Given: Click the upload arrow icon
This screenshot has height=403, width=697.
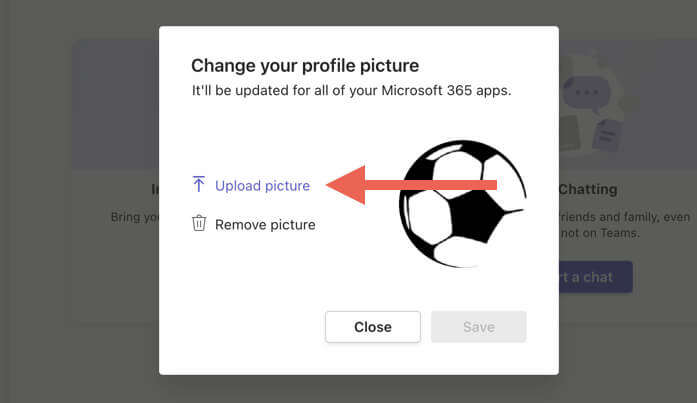Looking at the screenshot, I should pyautogui.click(x=199, y=185).
